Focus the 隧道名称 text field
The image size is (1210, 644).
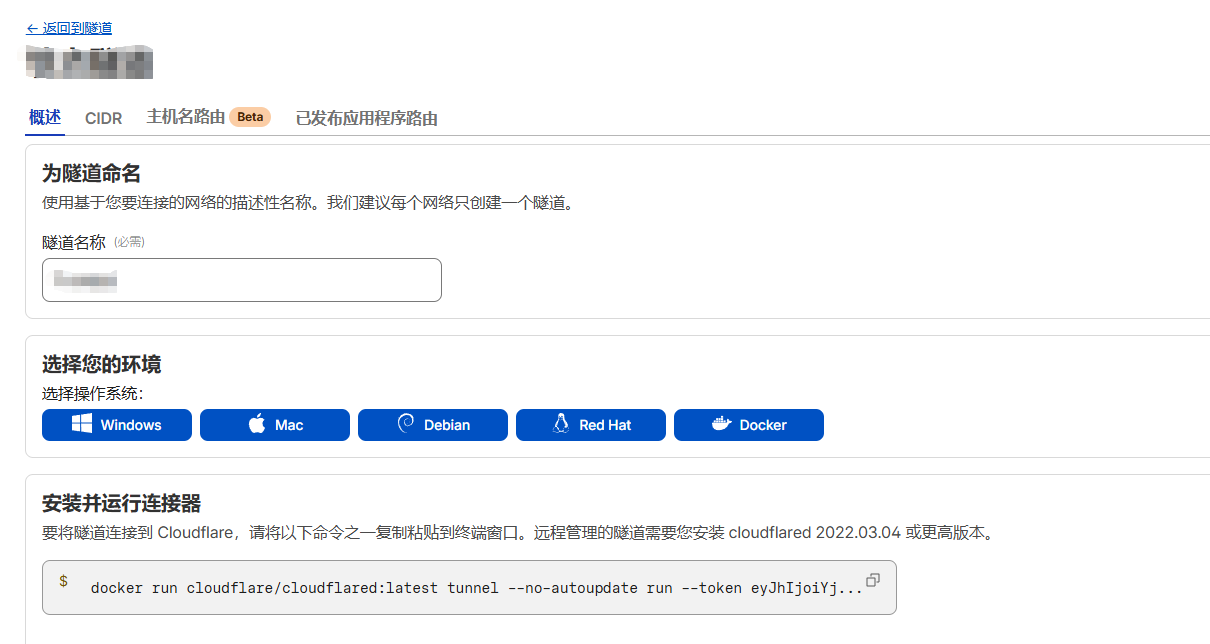point(241,280)
